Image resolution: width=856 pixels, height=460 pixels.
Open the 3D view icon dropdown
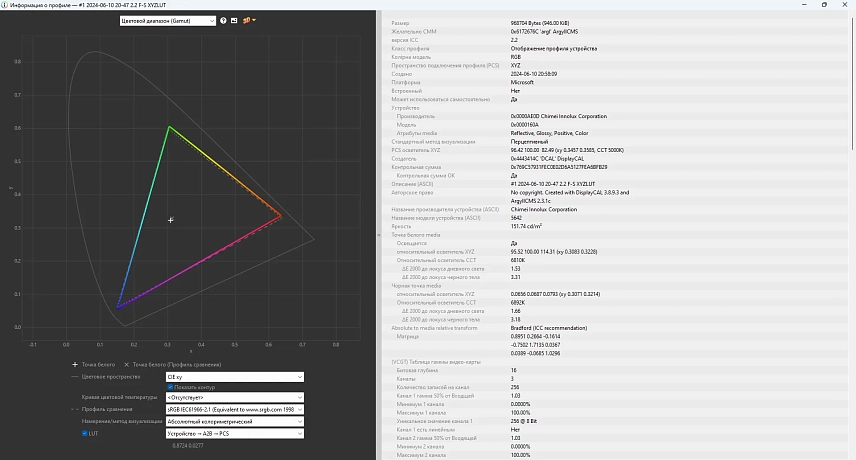(248, 20)
